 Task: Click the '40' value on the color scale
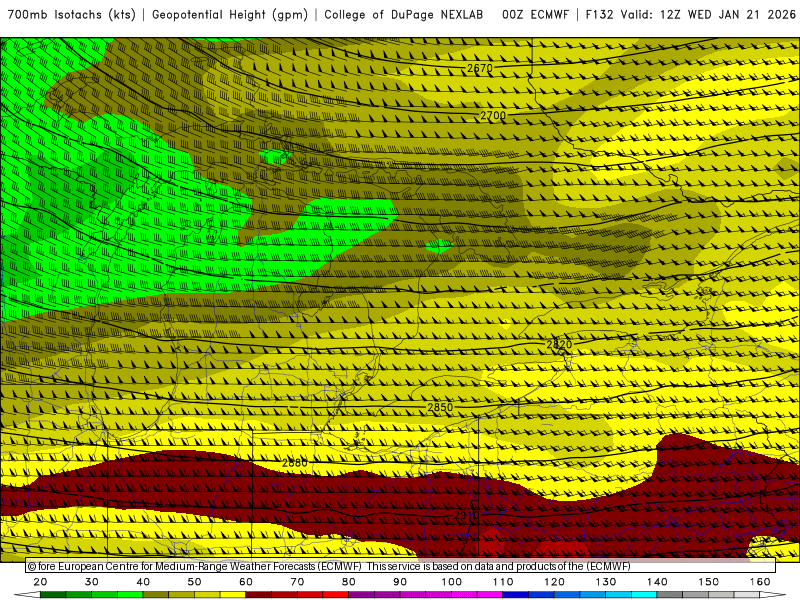click(143, 582)
